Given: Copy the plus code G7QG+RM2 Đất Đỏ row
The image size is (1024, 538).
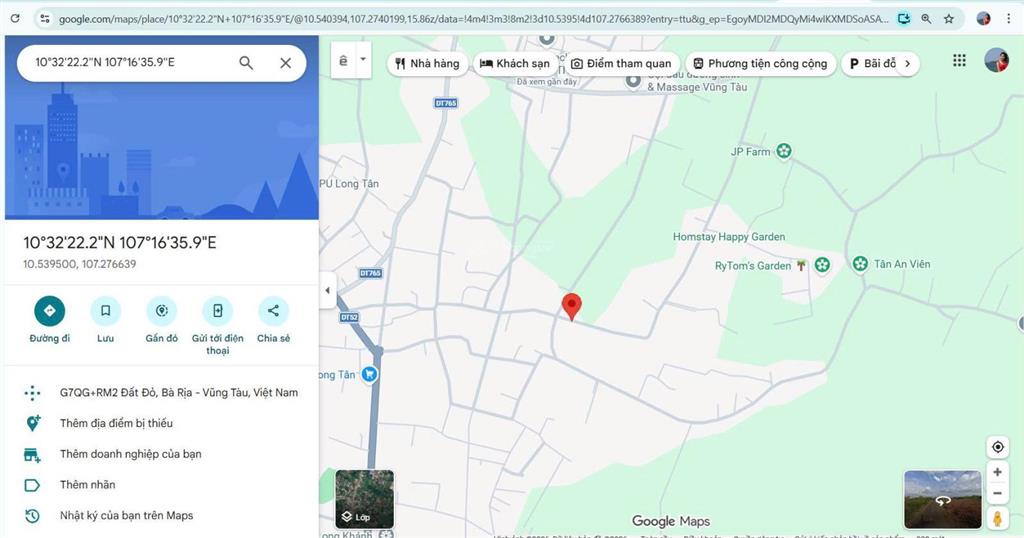Looking at the screenshot, I should (x=161, y=392).
